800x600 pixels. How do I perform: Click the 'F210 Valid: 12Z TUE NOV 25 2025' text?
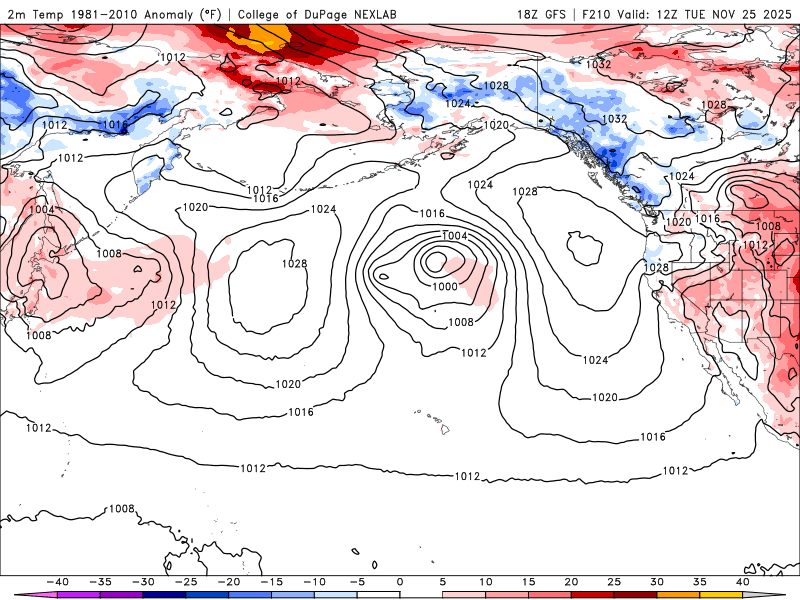687,14
